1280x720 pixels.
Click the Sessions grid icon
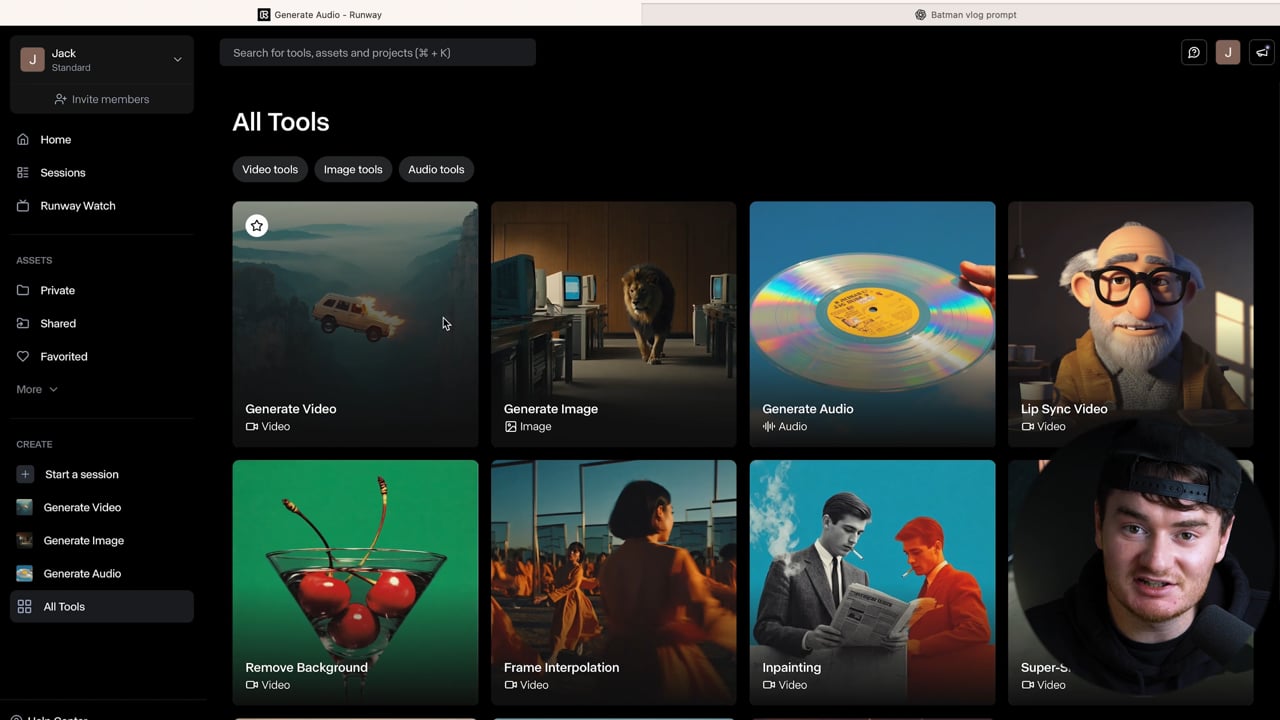(x=23, y=173)
